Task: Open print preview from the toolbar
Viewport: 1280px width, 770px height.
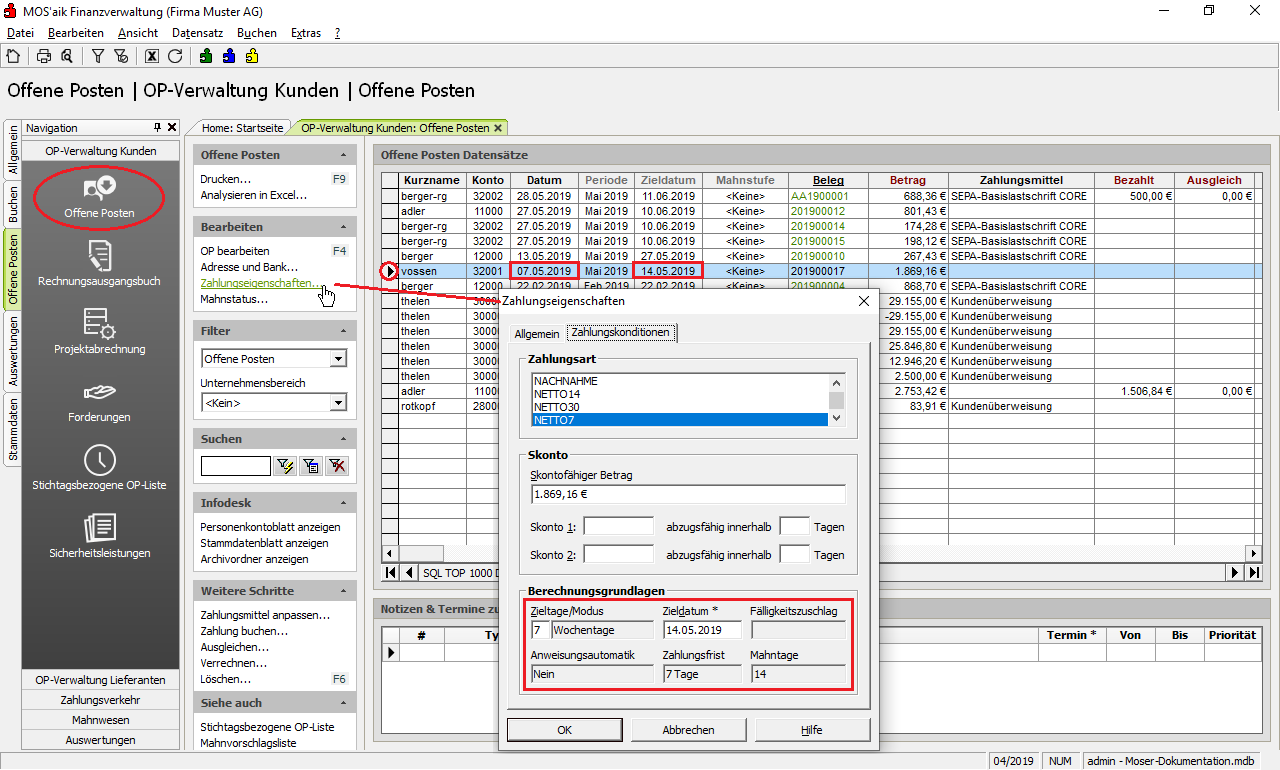Action: click(66, 56)
